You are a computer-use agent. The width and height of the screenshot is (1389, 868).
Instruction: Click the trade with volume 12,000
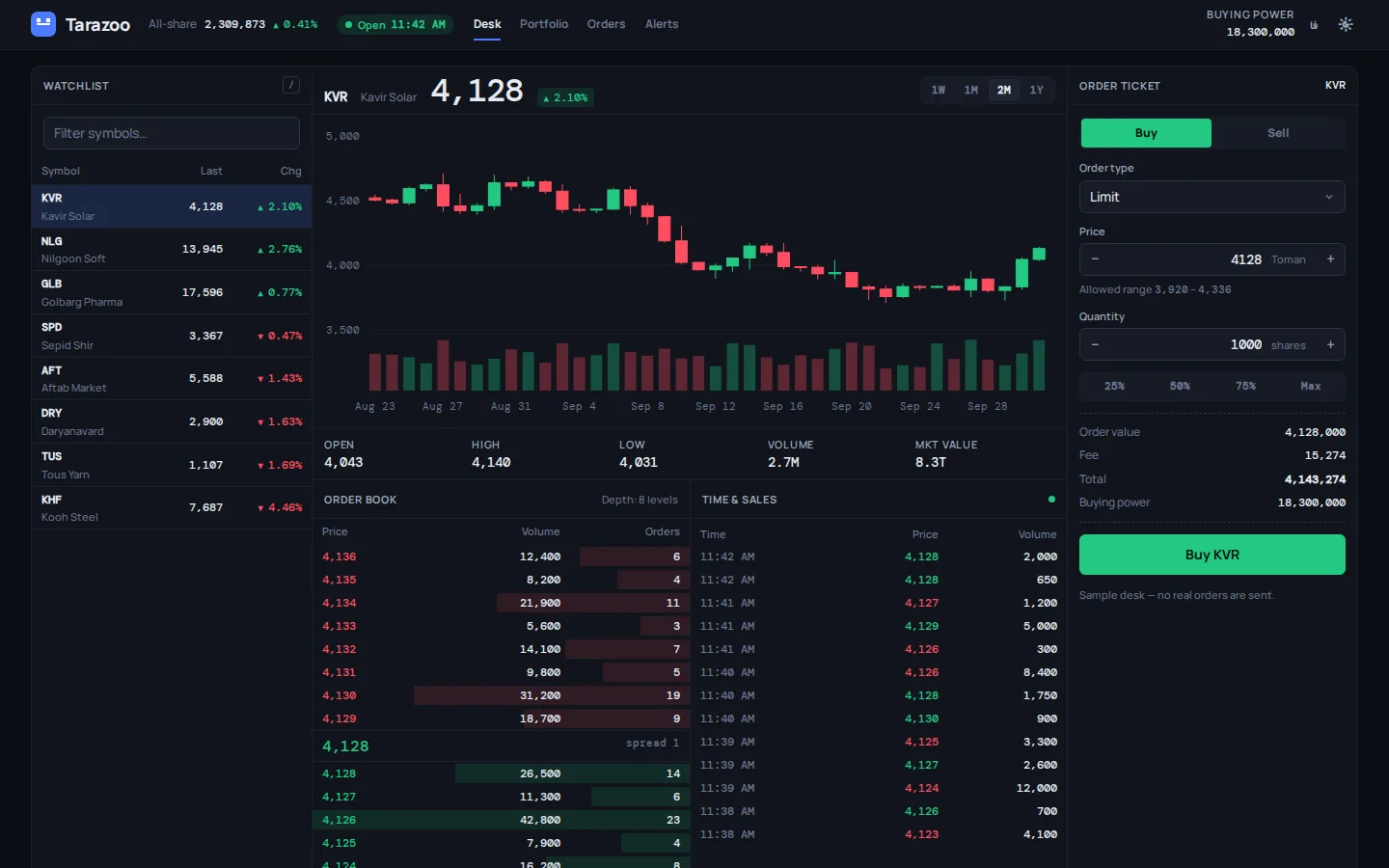879,788
